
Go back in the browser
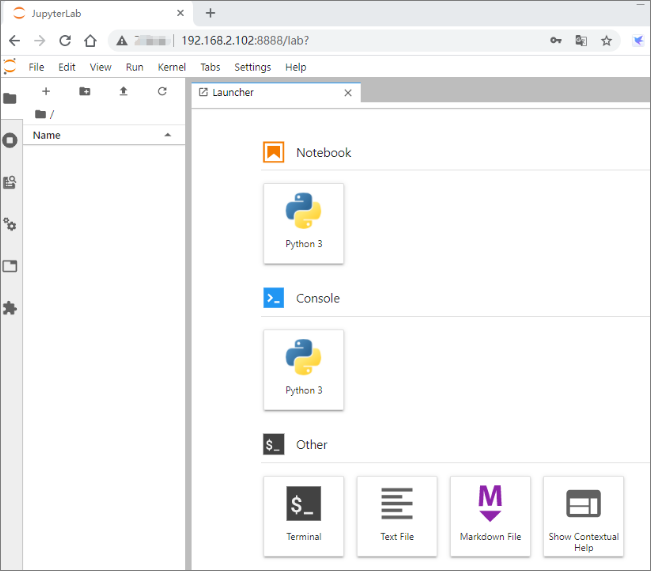click(15, 40)
